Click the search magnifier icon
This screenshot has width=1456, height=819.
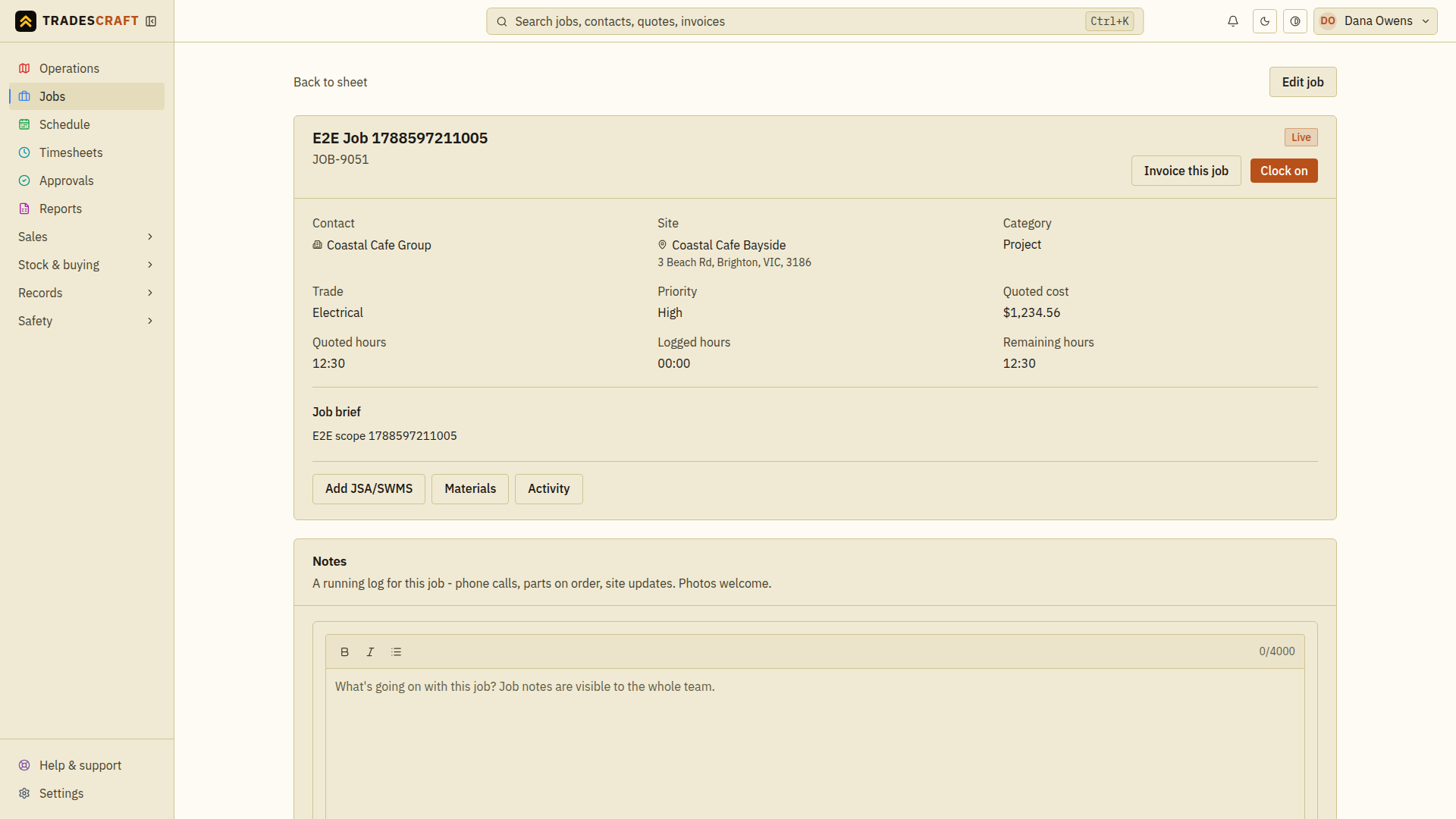[502, 22]
